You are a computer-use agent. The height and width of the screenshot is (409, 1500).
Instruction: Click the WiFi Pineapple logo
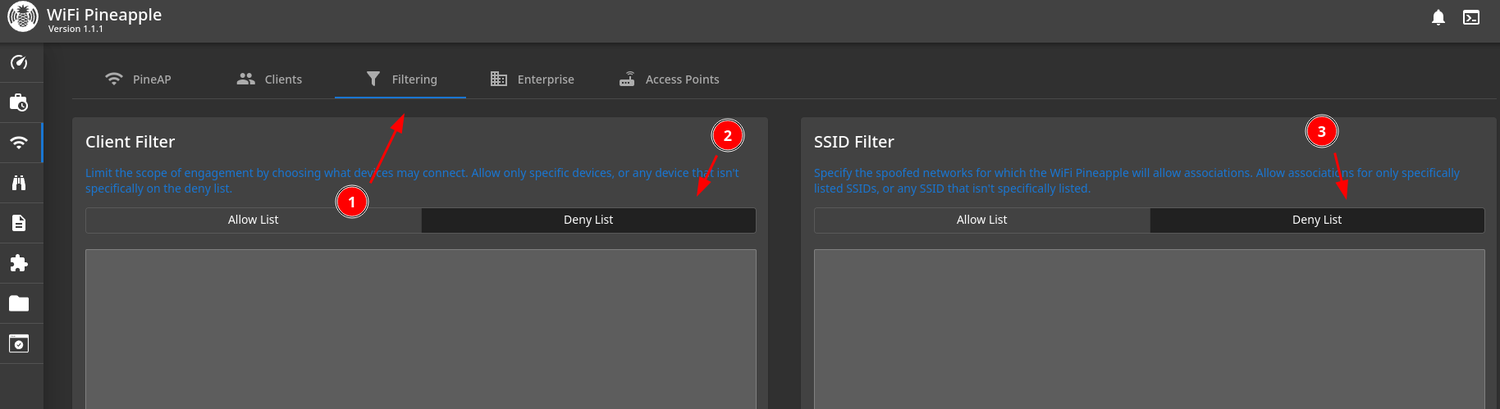tap(22, 20)
